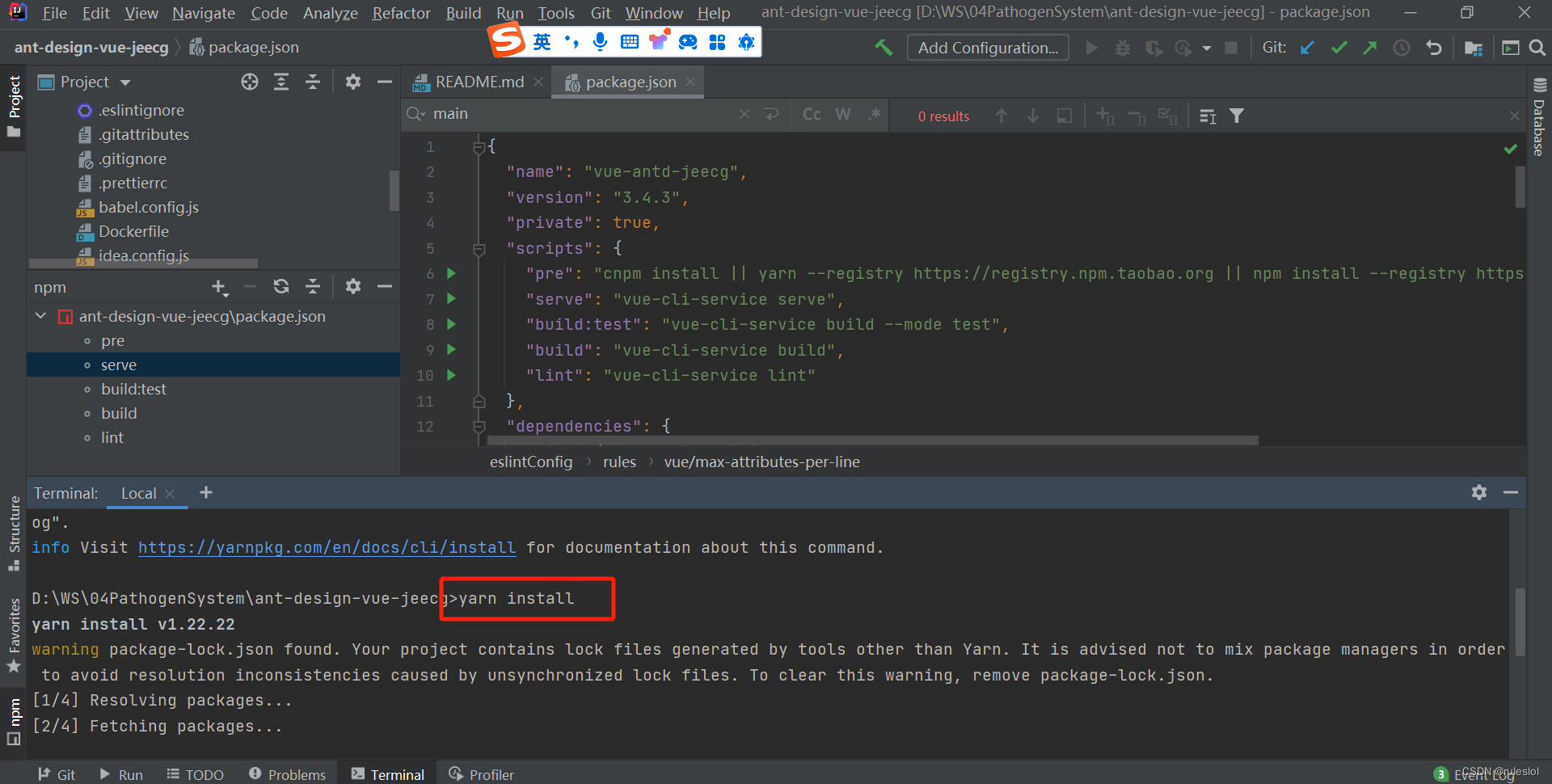
Task: Add a new terminal session with the plus
Action: click(x=205, y=492)
